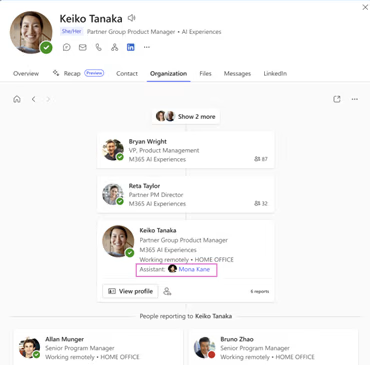Navigate back with left chevron arrow
370x365 pixels.
(x=34, y=99)
